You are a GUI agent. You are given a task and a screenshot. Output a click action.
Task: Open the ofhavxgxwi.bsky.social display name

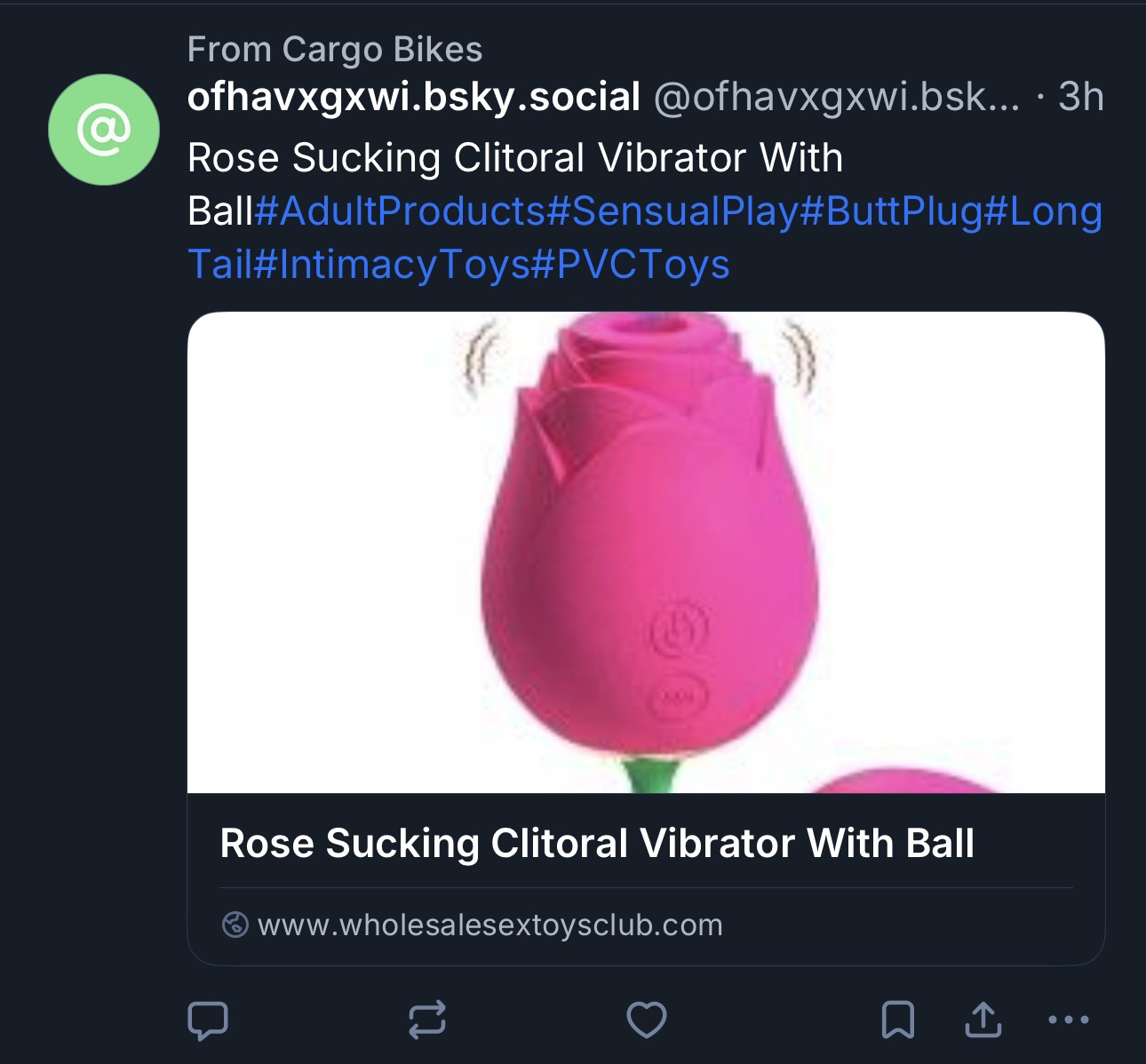414,96
